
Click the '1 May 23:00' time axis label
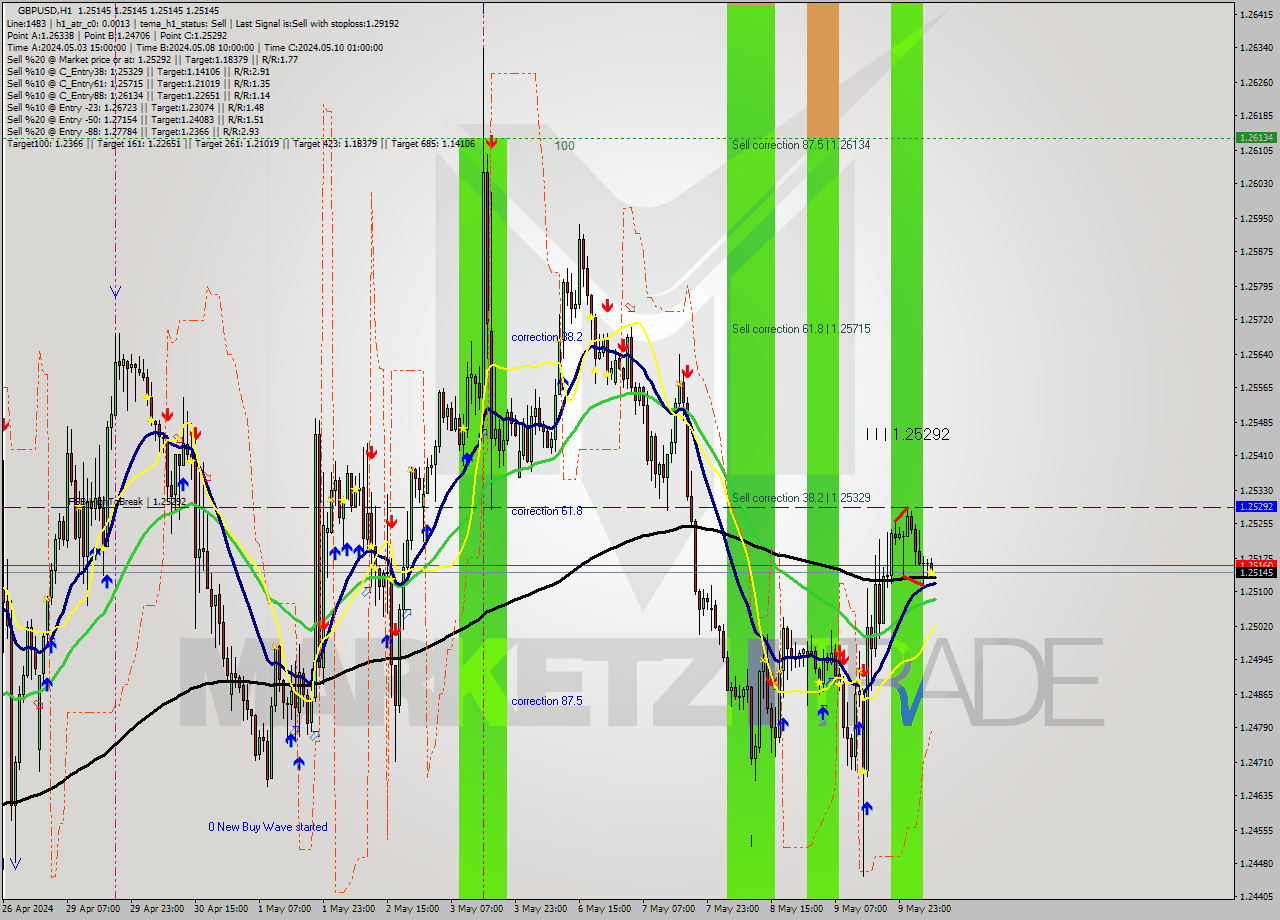(x=350, y=909)
